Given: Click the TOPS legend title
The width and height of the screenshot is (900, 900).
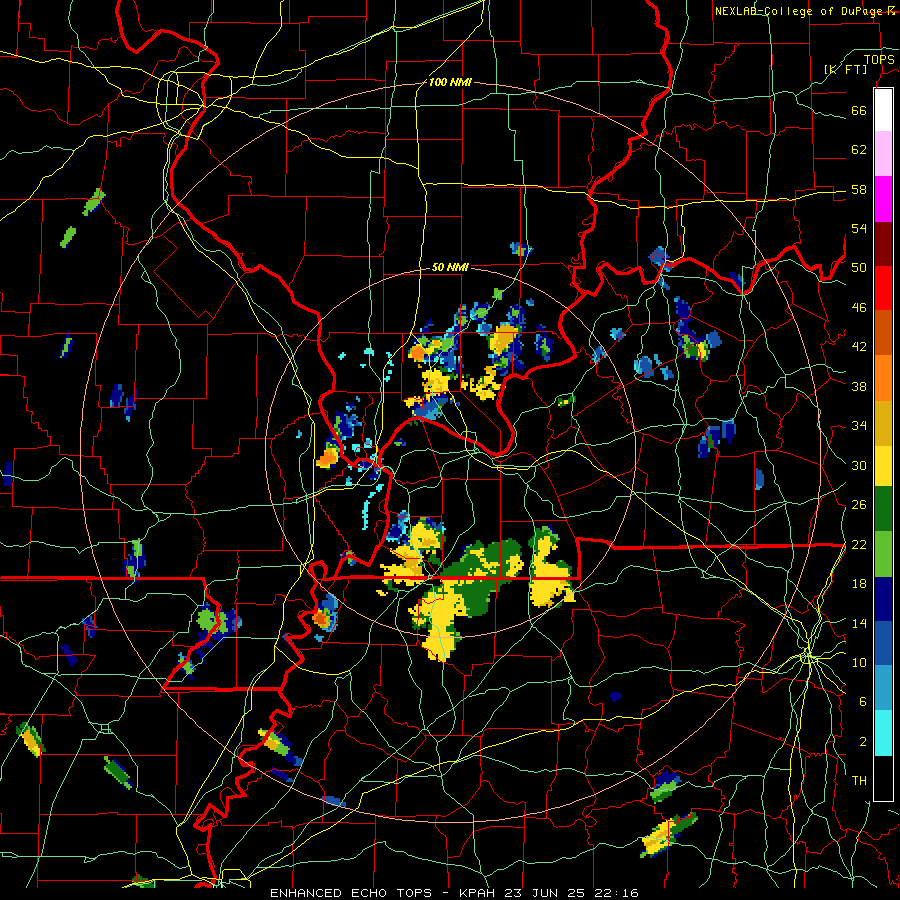Looking at the screenshot, I should click(x=879, y=59).
